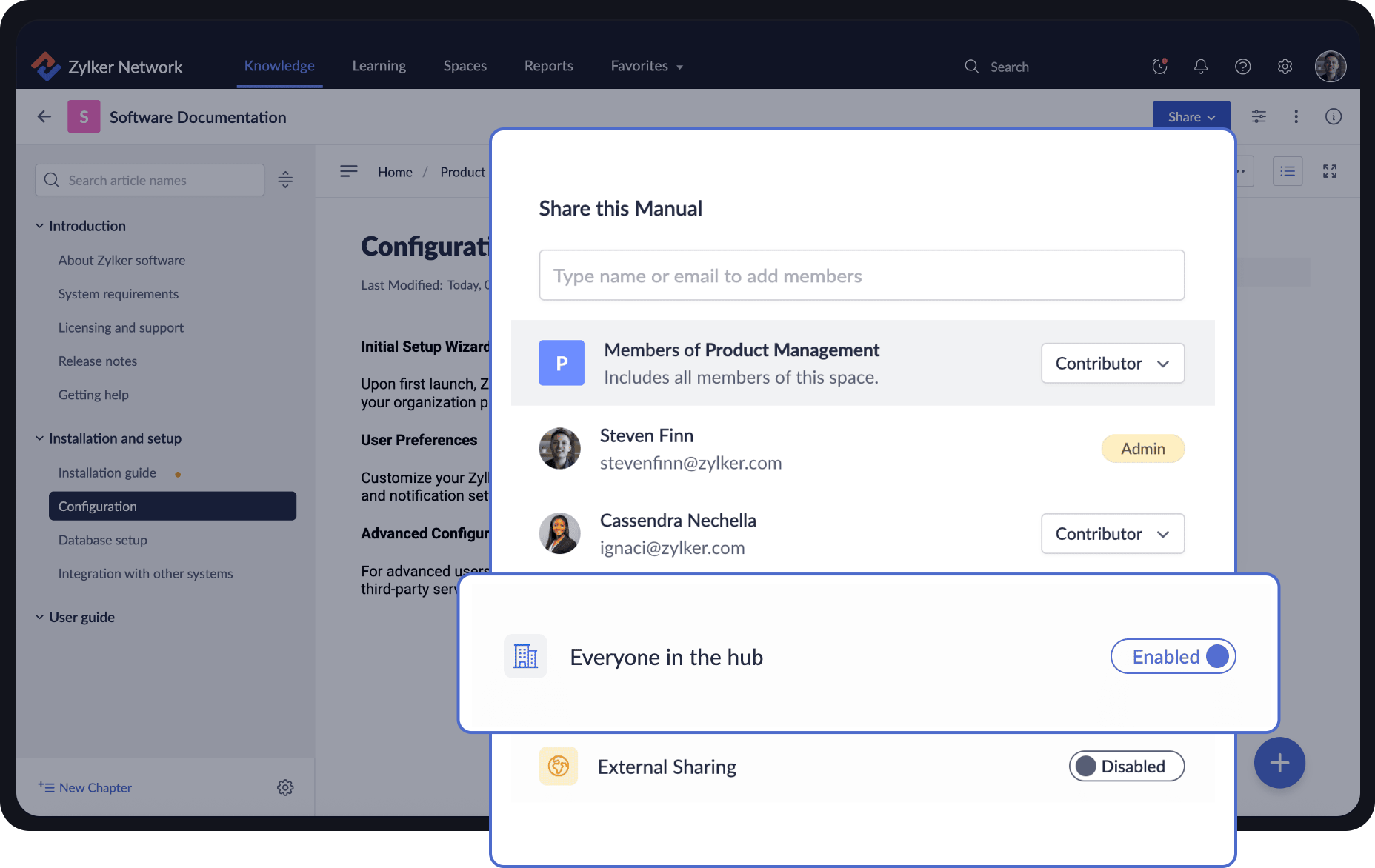Open the article info panel icon
The image size is (1375, 868).
(x=1333, y=116)
